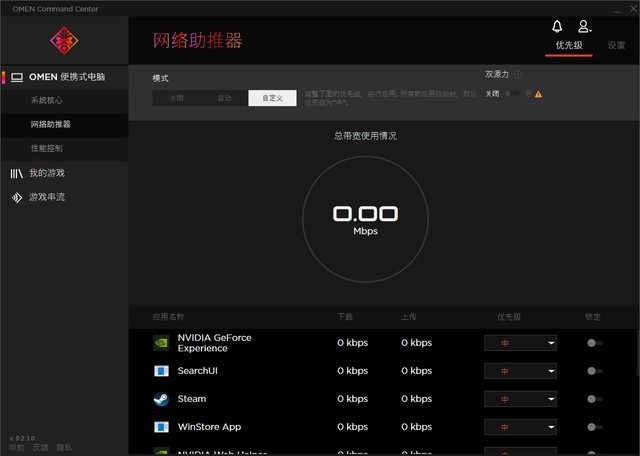640x456 pixels.
Task: Click the 下载 column header
Action: pos(345,317)
